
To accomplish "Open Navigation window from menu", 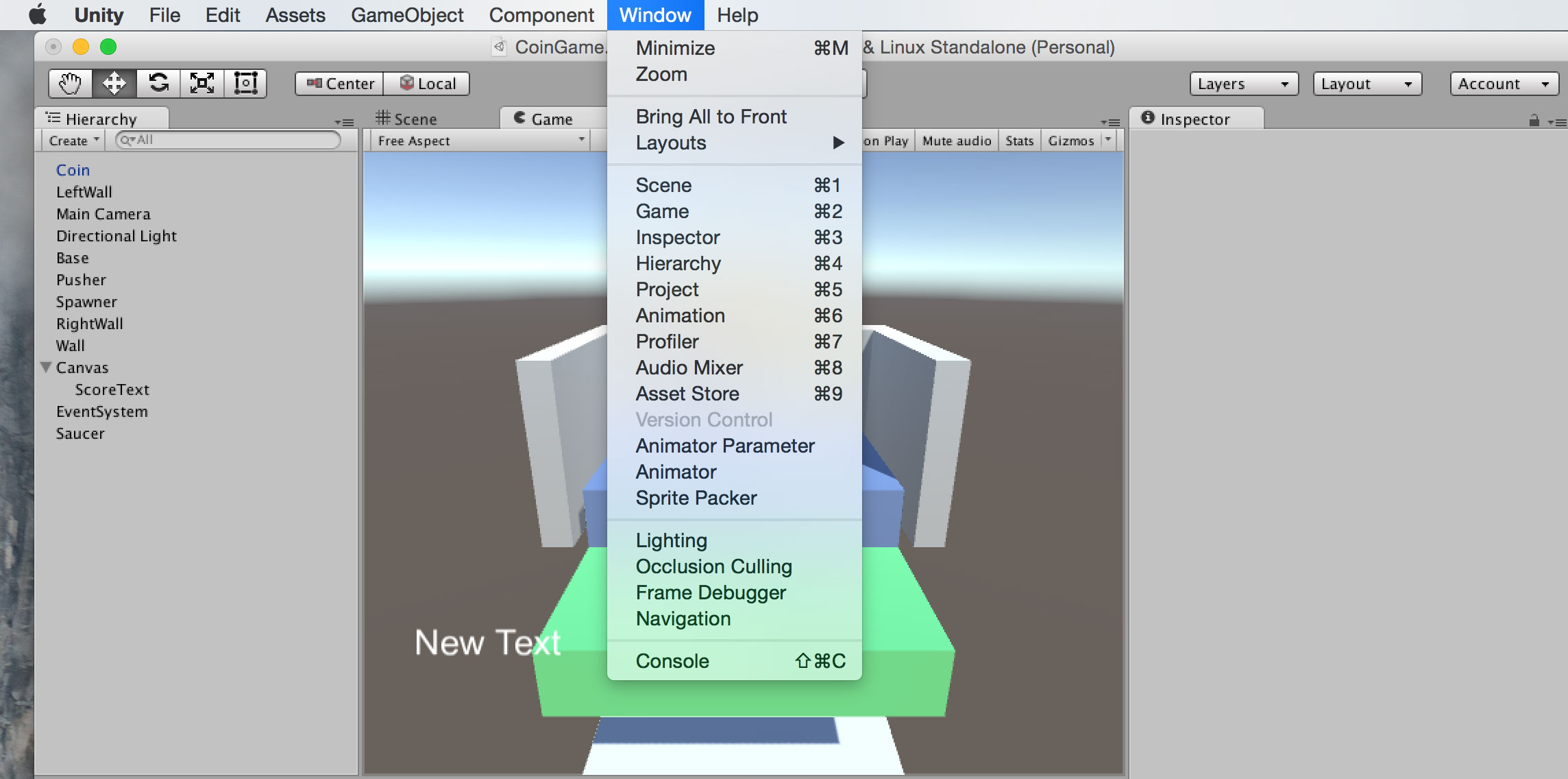I will point(734,619).
